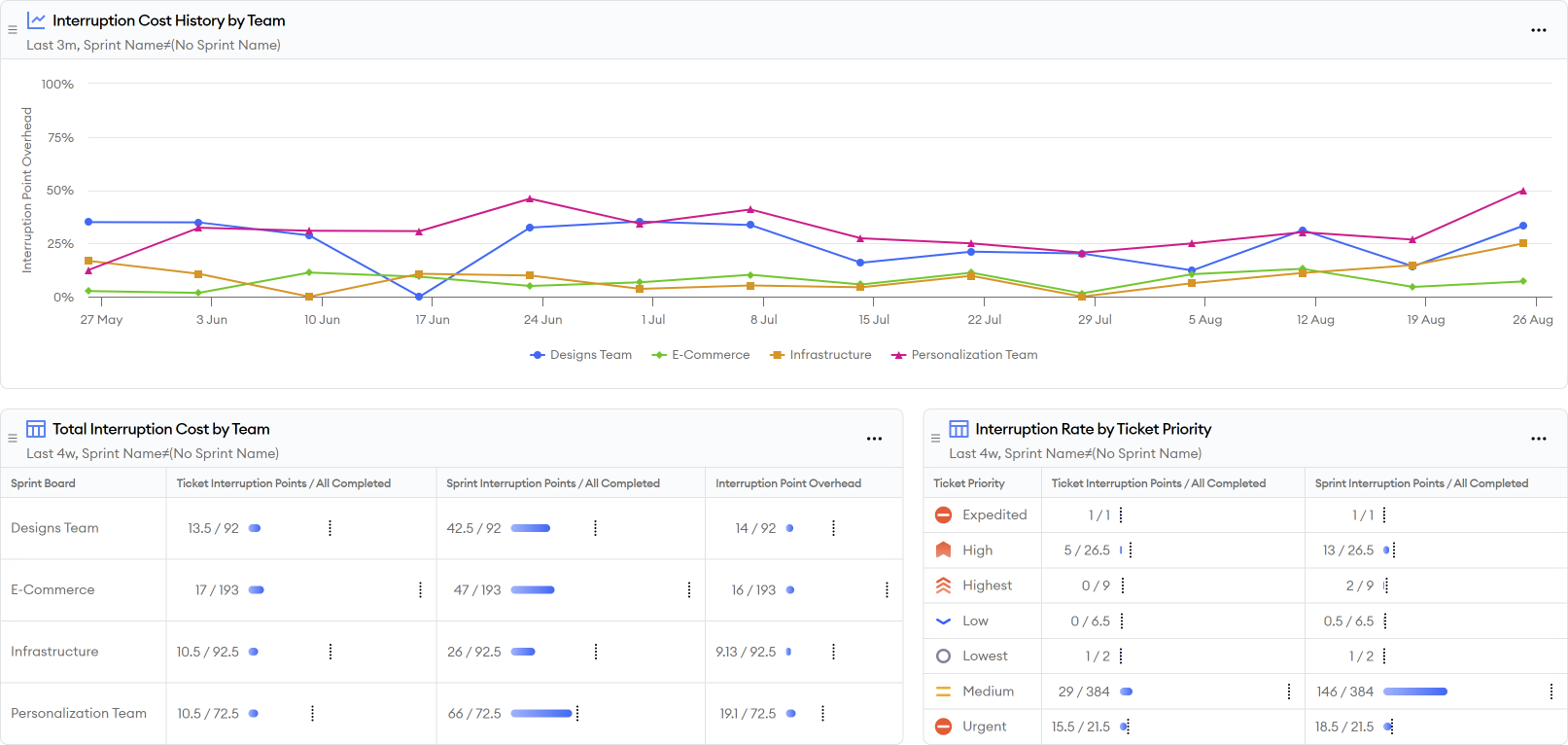The width and height of the screenshot is (1568, 745).
Task: Click the Urgent priority icon
Action: point(943,727)
